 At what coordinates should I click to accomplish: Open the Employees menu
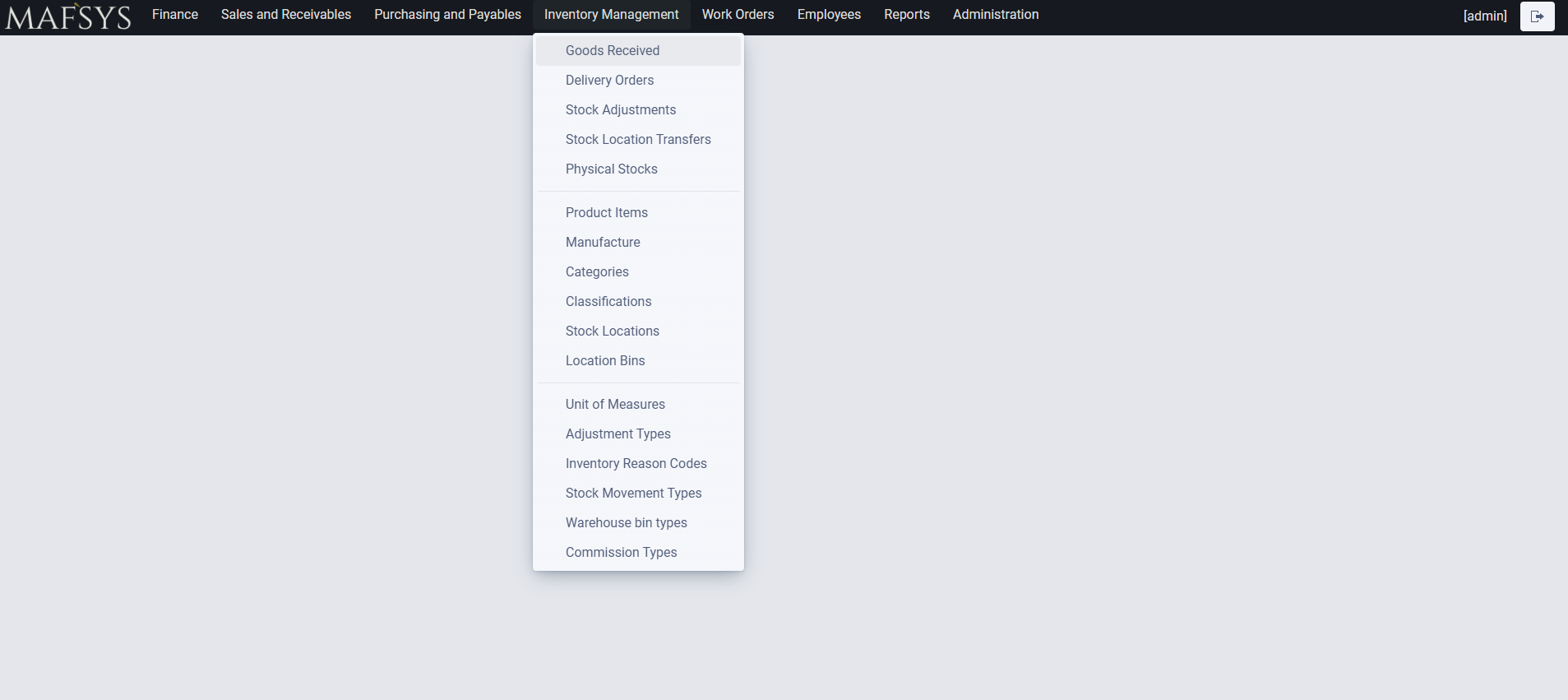[829, 15]
